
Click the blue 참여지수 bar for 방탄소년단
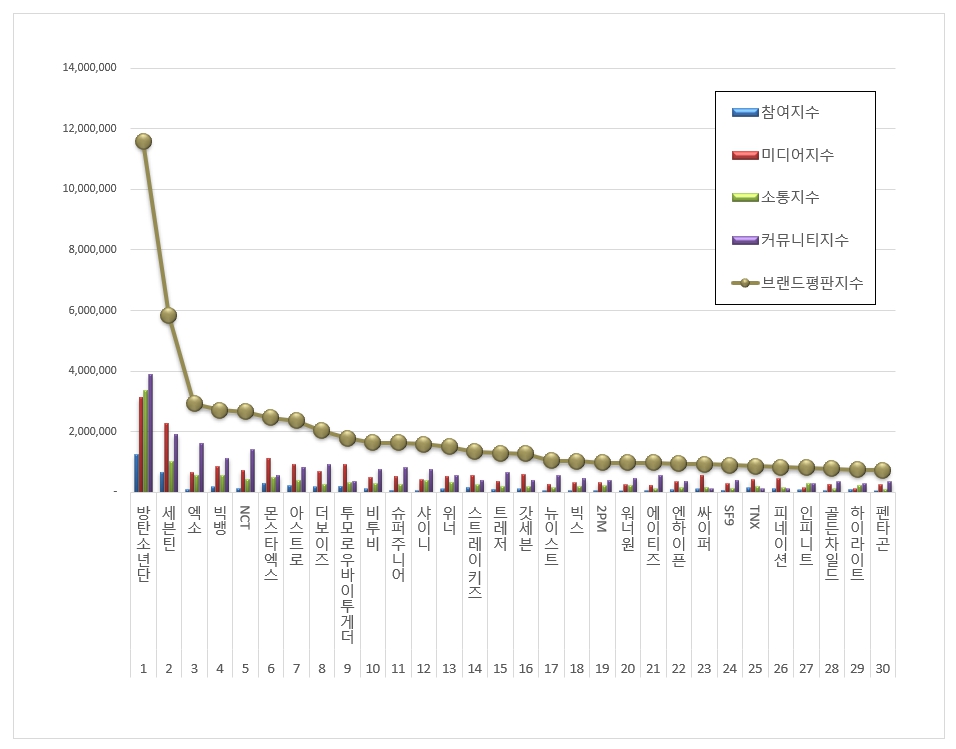(x=137, y=473)
